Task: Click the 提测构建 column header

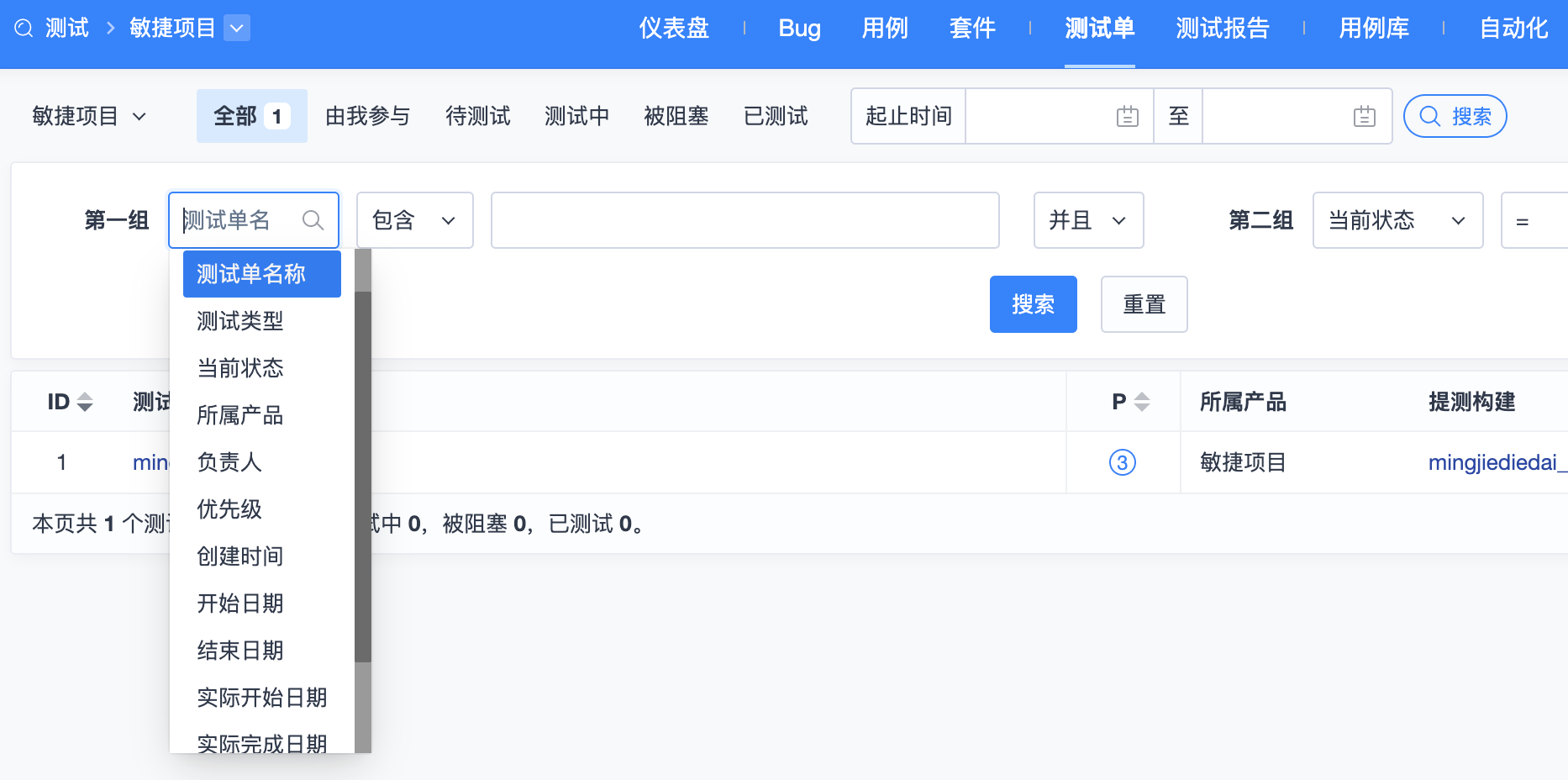Action: [x=1472, y=402]
